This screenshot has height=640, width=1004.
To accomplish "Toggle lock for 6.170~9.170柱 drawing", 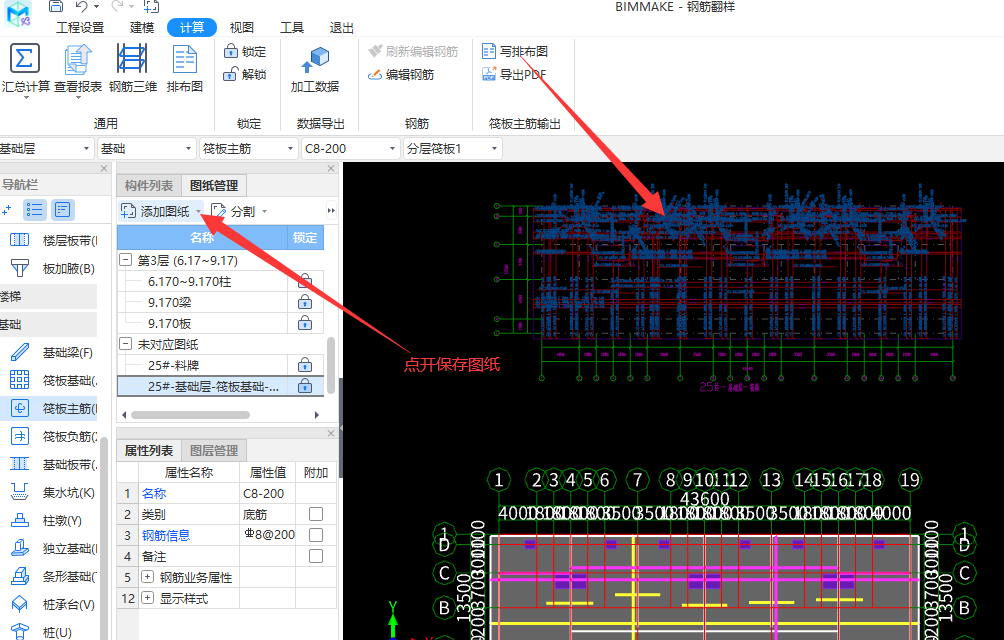I will tap(305, 281).
